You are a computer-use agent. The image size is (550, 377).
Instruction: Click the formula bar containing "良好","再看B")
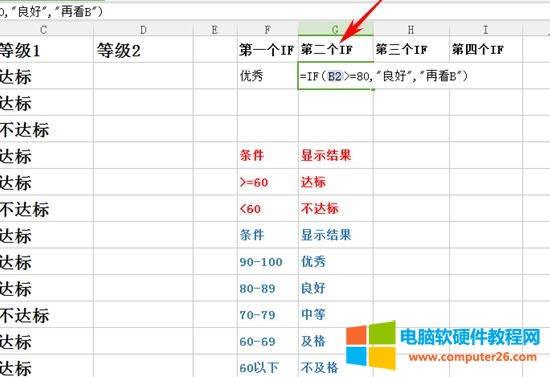click(x=275, y=12)
